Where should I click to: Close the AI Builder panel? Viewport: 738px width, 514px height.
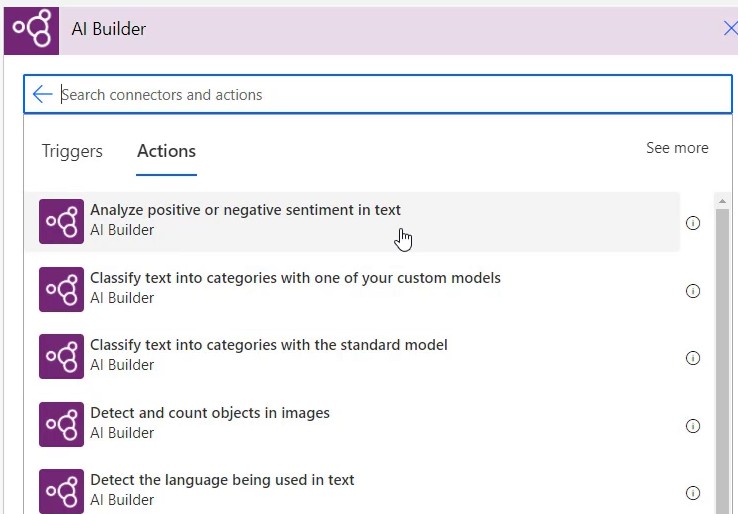pos(730,29)
